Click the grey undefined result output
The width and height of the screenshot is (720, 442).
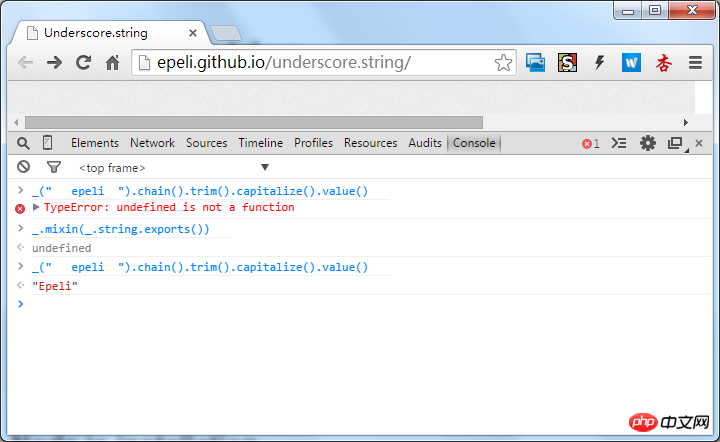[x=62, y=248]
